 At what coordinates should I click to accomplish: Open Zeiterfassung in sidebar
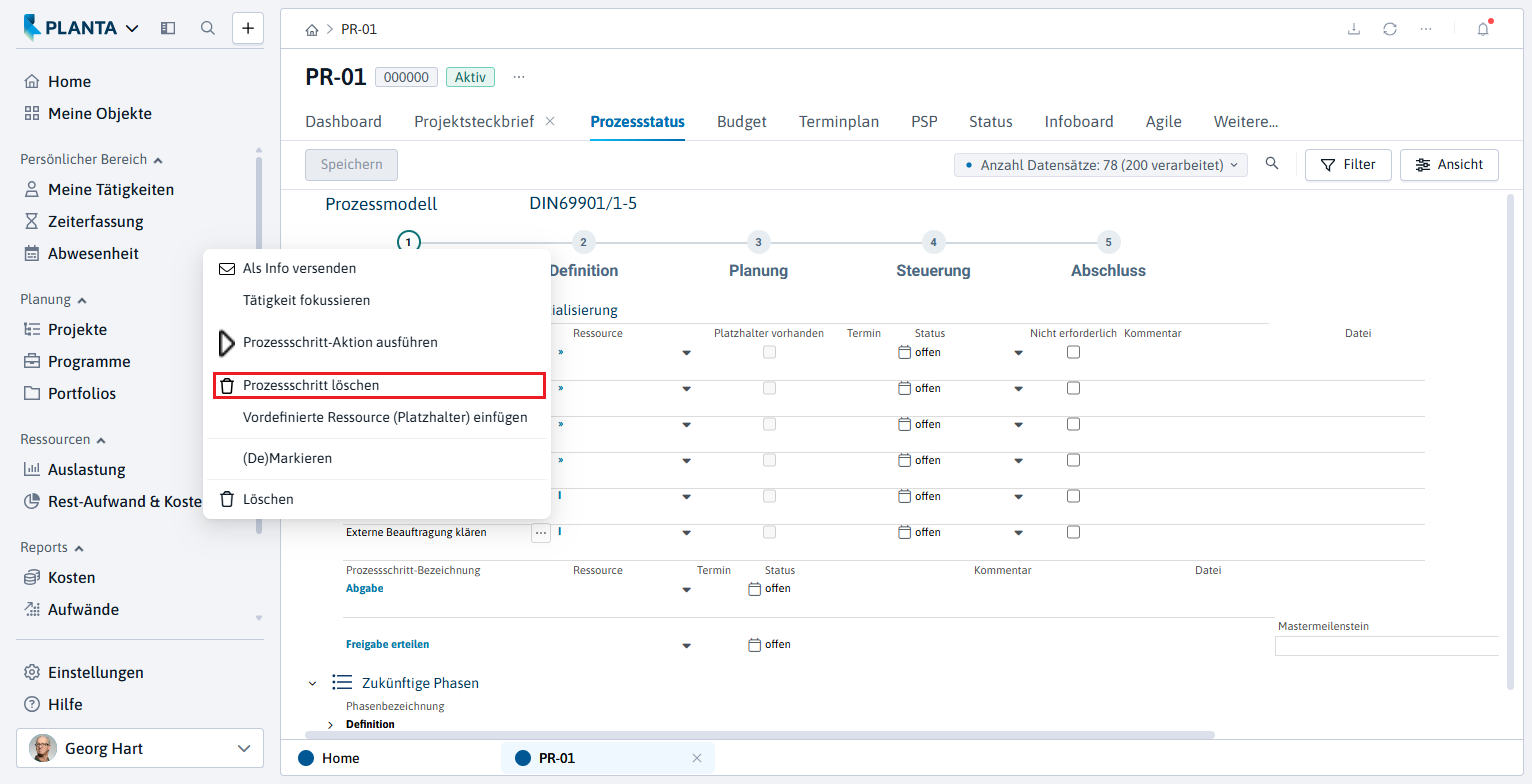click(x=96, y=221)
